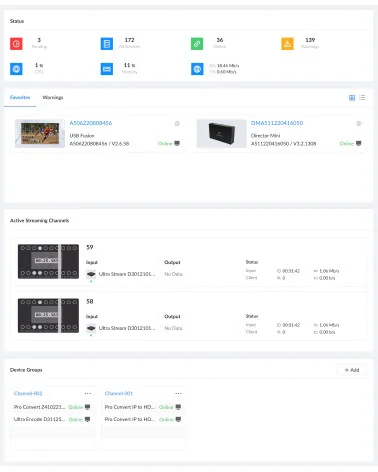Click the channel 59 preview thumbnail
The height and width of the screenshot is (472, 378).
48,261
